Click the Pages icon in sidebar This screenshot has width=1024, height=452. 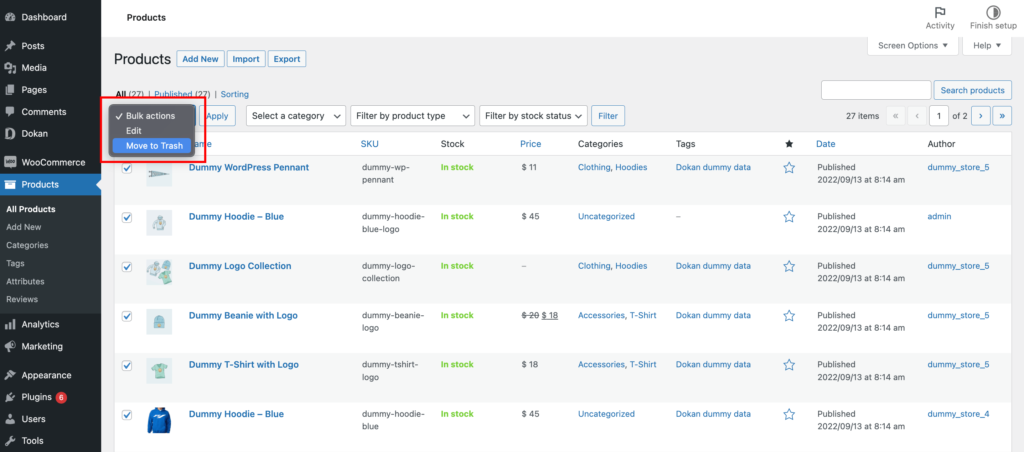pos(10,90)
